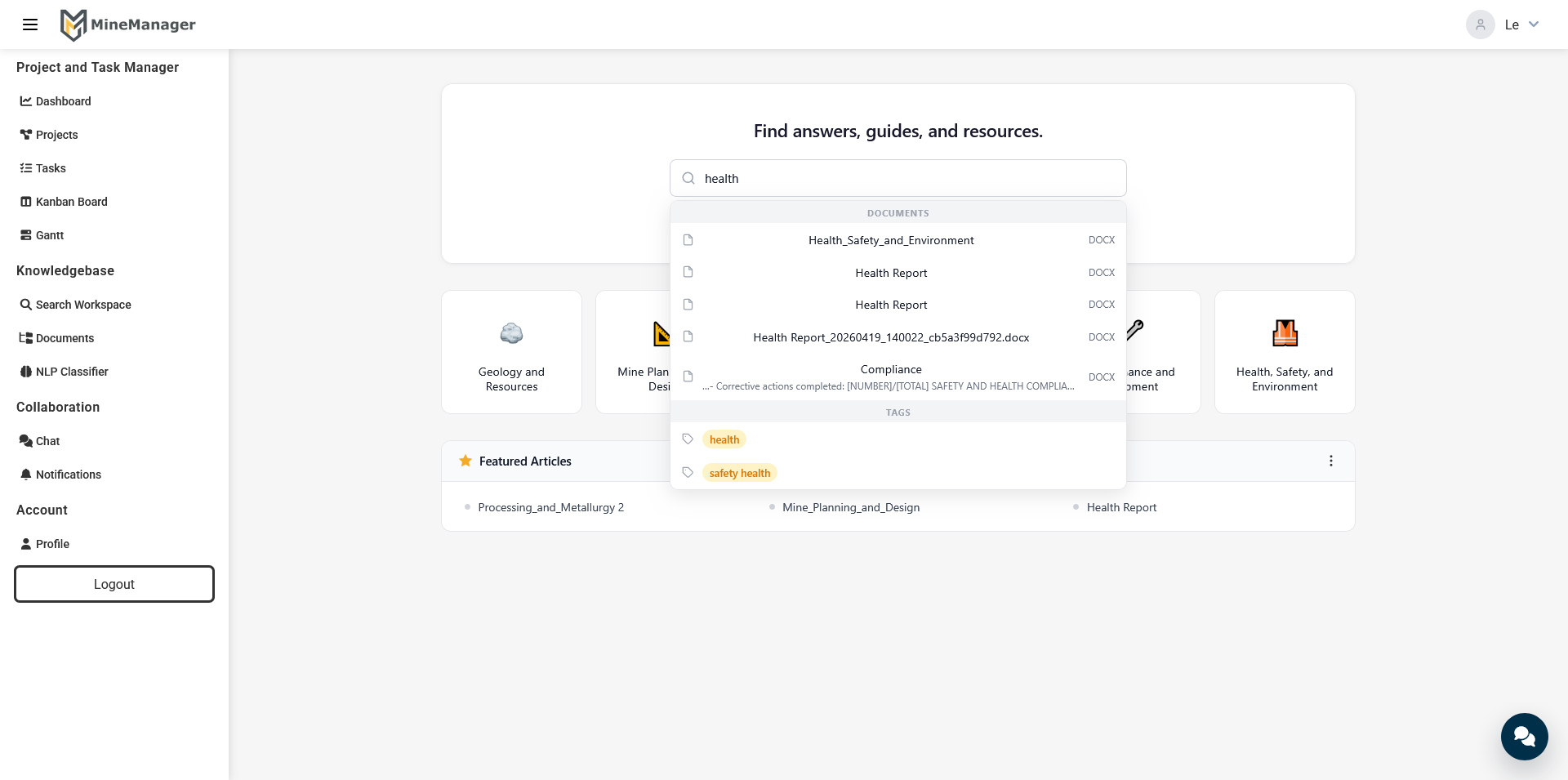Open Processing_and_Metallurgy 2 article
The width and height of the screenshot is (1568, 780).
click(x=551, y=507)
